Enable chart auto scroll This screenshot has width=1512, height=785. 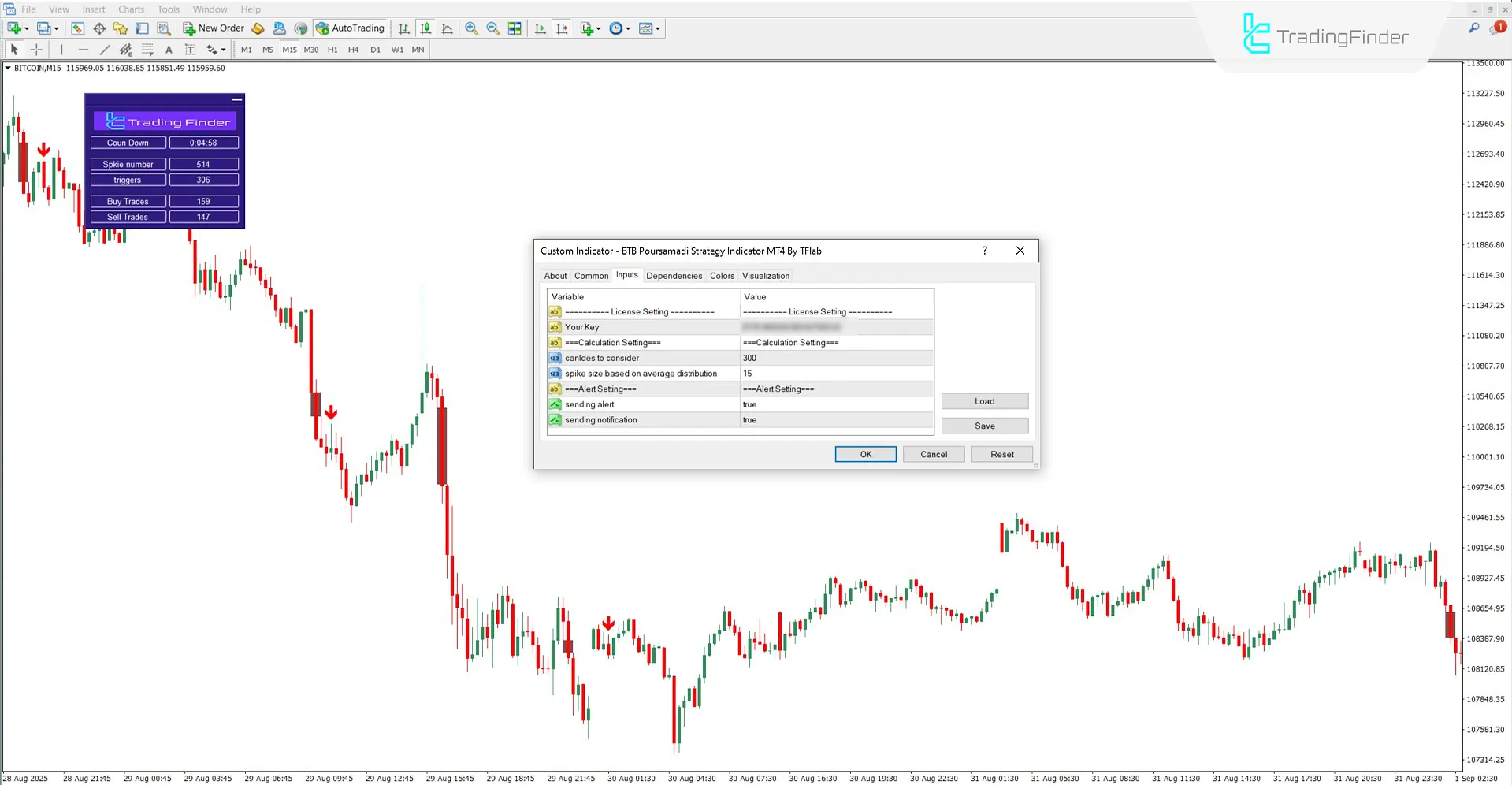click(x=541, y=28)
